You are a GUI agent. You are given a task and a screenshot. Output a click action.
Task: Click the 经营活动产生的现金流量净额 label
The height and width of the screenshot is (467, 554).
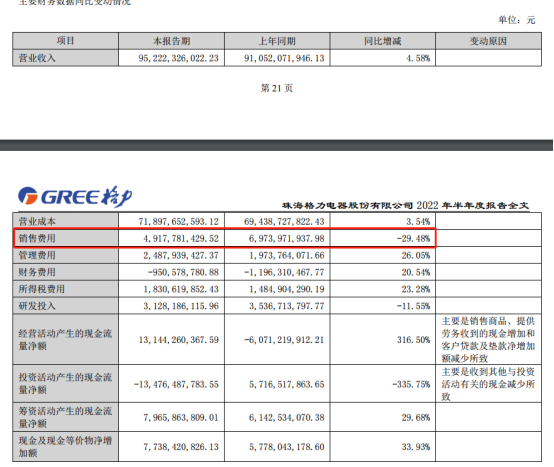(65, 339)
